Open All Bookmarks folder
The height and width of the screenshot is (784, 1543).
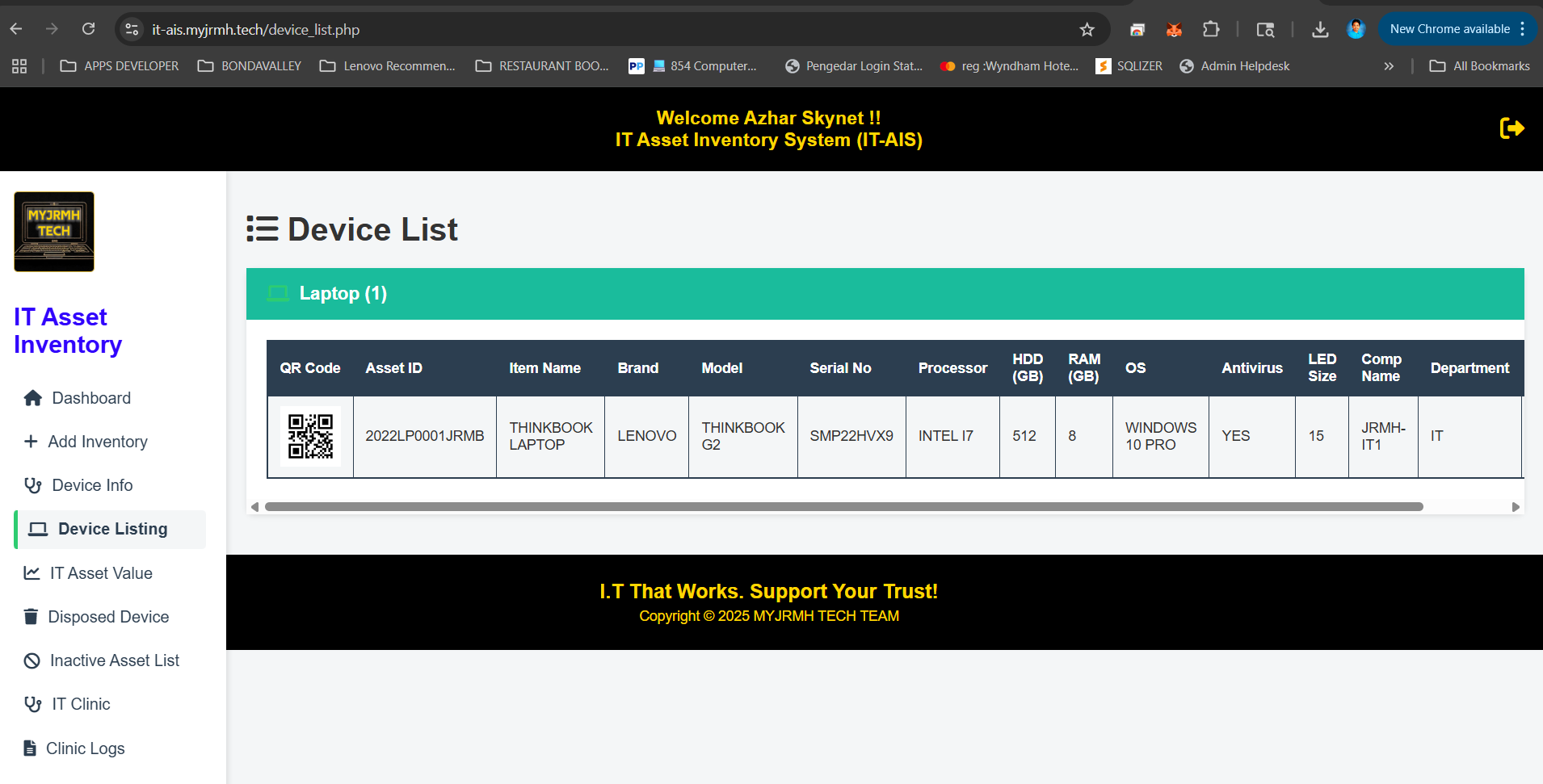pyautogui.click(x=1480, y=66)
